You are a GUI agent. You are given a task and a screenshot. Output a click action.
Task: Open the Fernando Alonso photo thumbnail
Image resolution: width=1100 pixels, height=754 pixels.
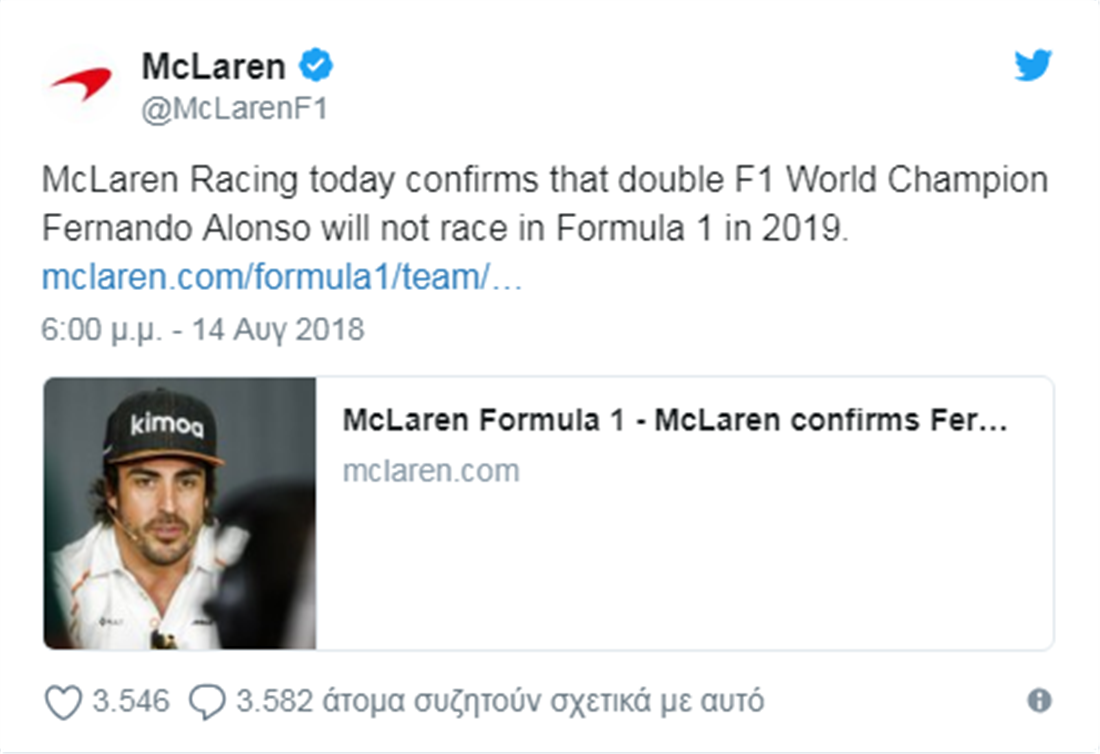180,513
